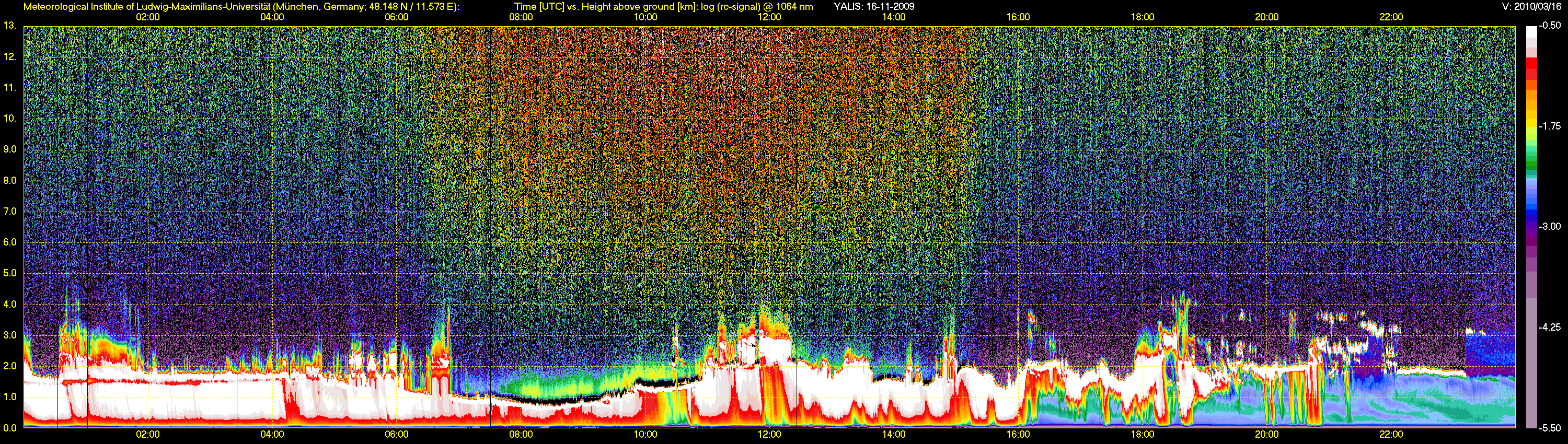Click the 06:00 label on the bottom time axis
Screen dimensions: 1568x444
pos(396,434)
